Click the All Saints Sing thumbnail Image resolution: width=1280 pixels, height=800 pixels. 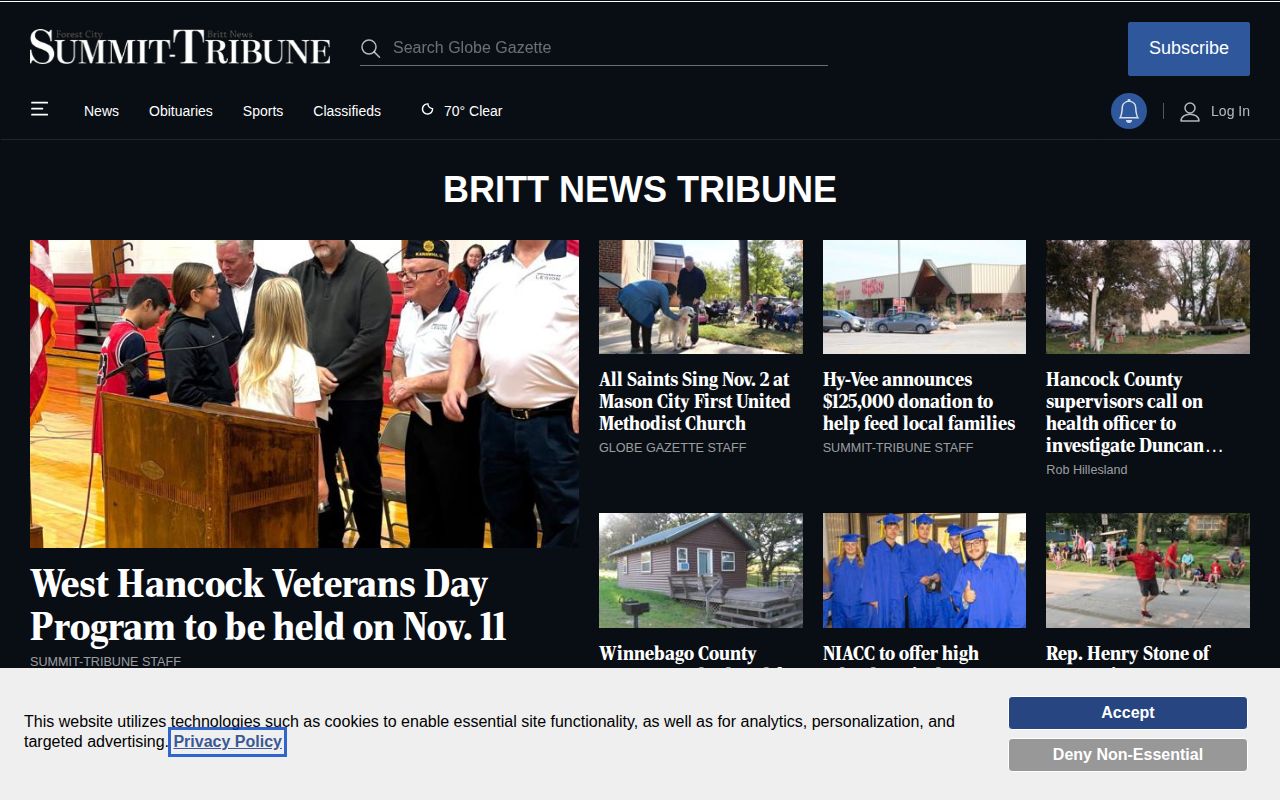point(701,297)
